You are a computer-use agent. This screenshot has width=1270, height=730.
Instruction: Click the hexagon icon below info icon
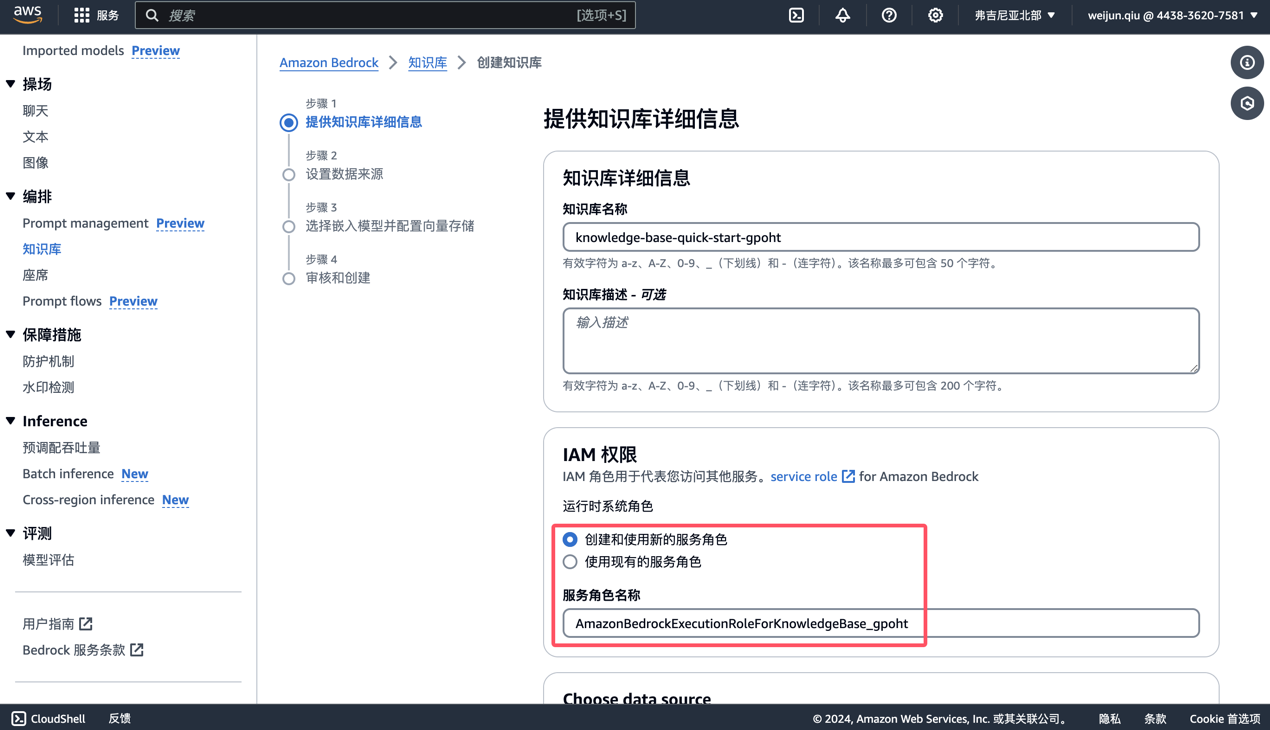pyautogui.click(x=1247, y=103)
